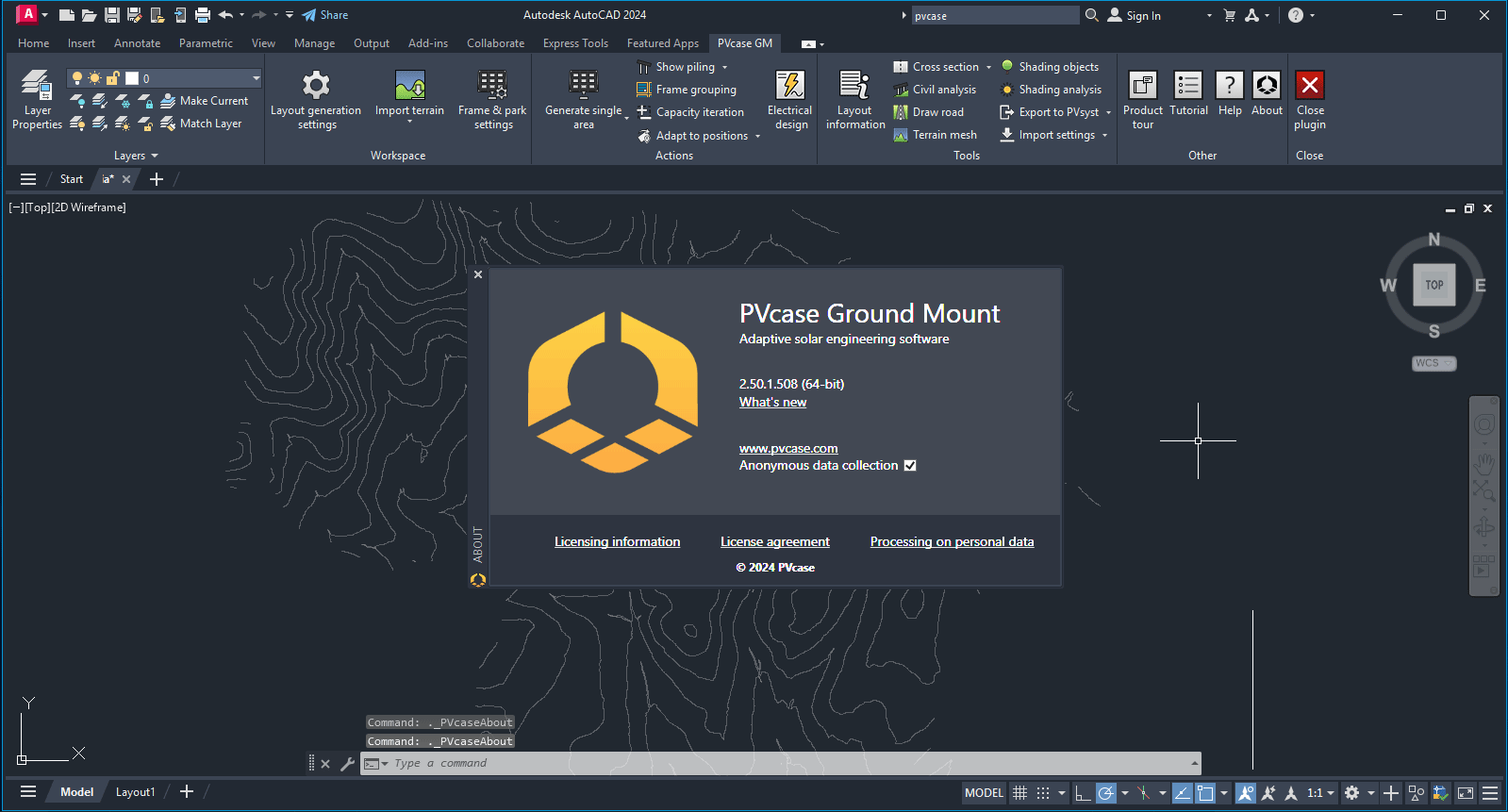Open Terrain mesh tool

click(935, 135)
